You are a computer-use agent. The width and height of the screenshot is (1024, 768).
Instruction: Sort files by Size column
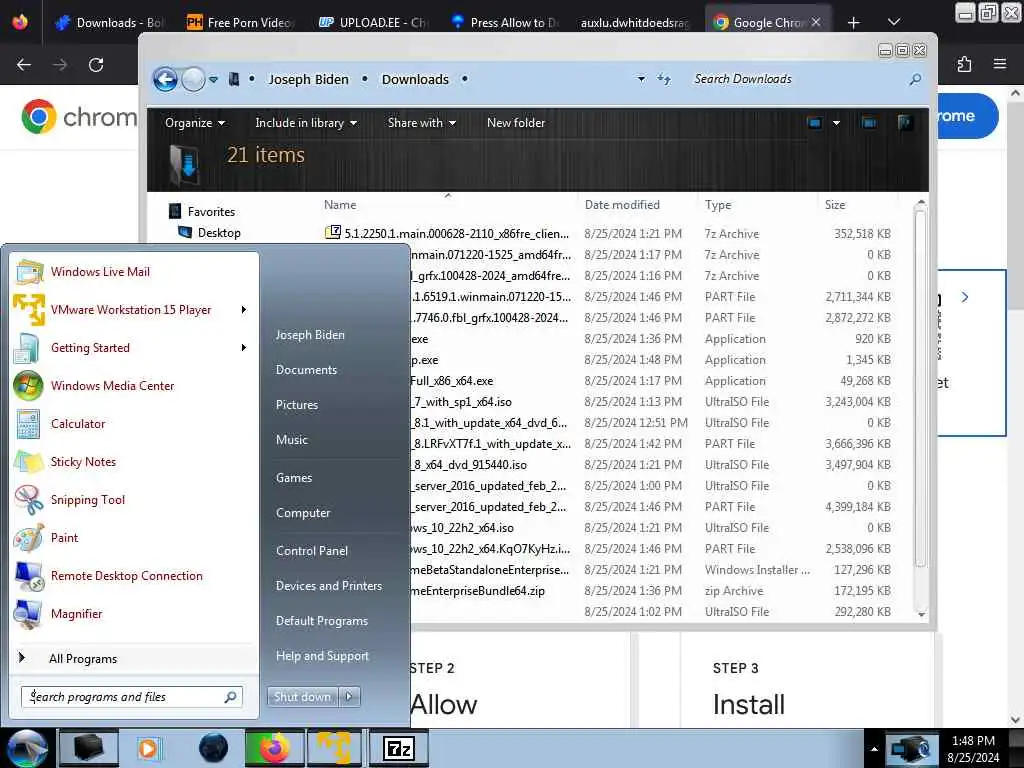tap(835, 205)
